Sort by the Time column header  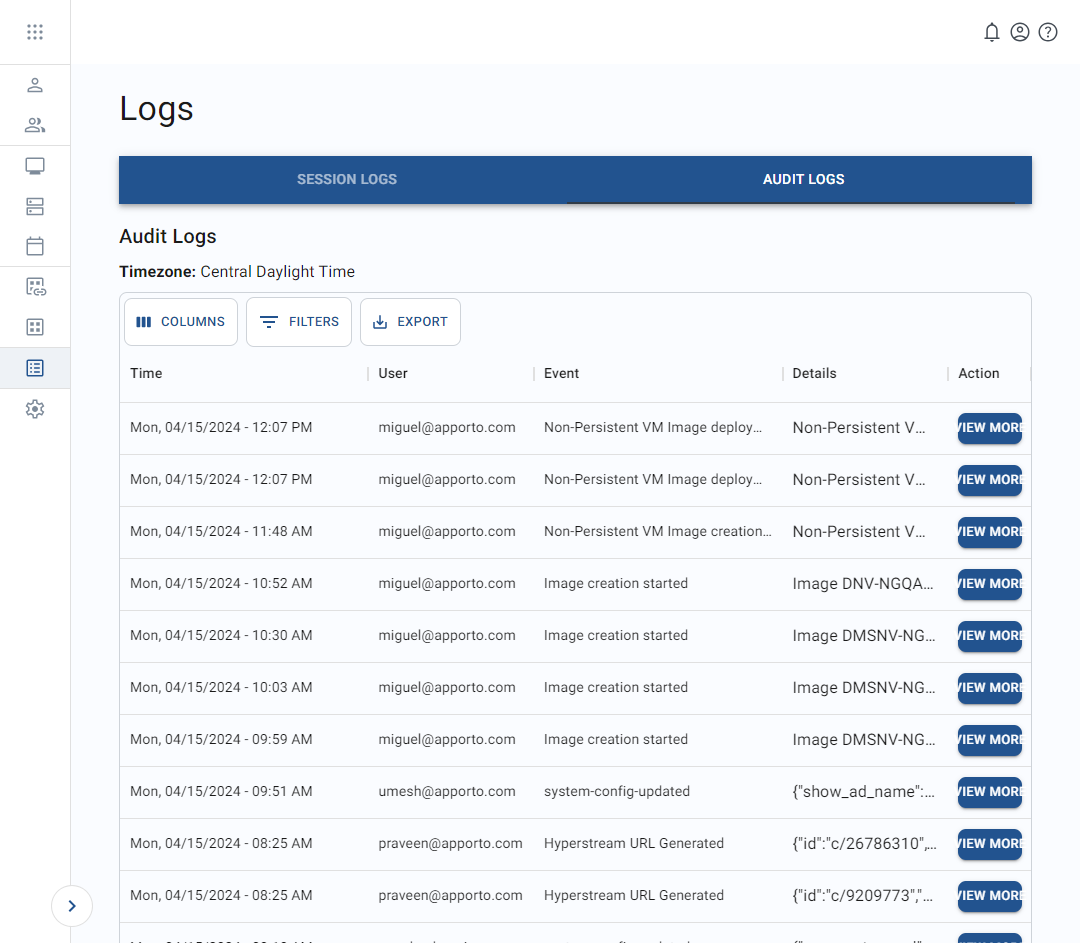tap(146, 373)
